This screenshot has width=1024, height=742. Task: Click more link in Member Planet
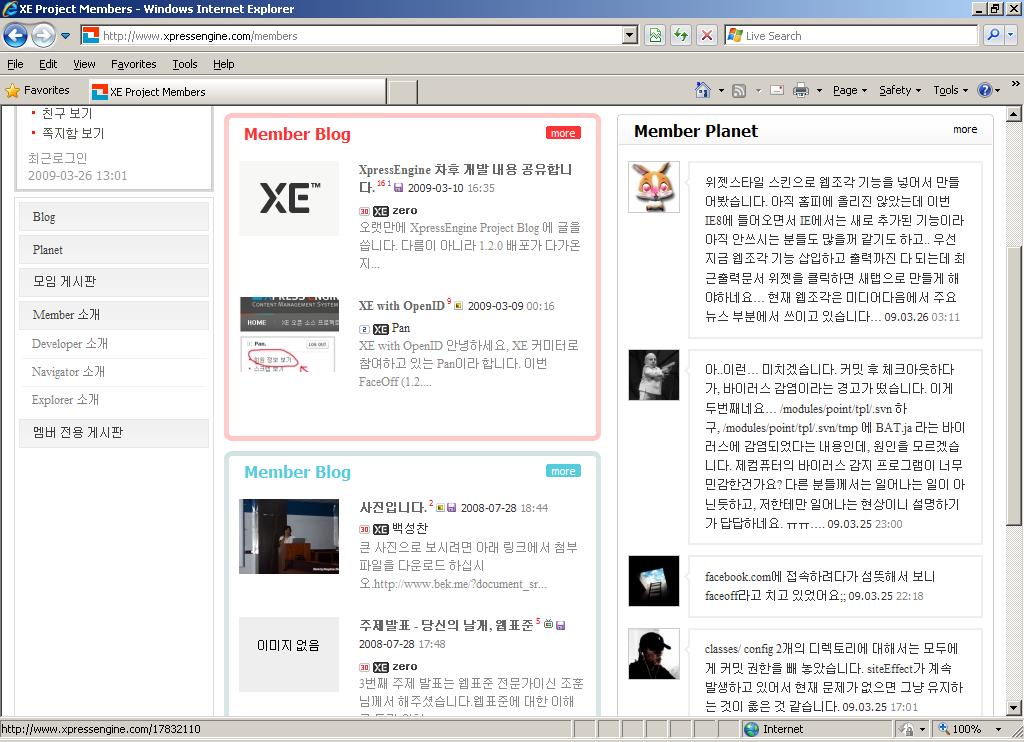[965, 129]
